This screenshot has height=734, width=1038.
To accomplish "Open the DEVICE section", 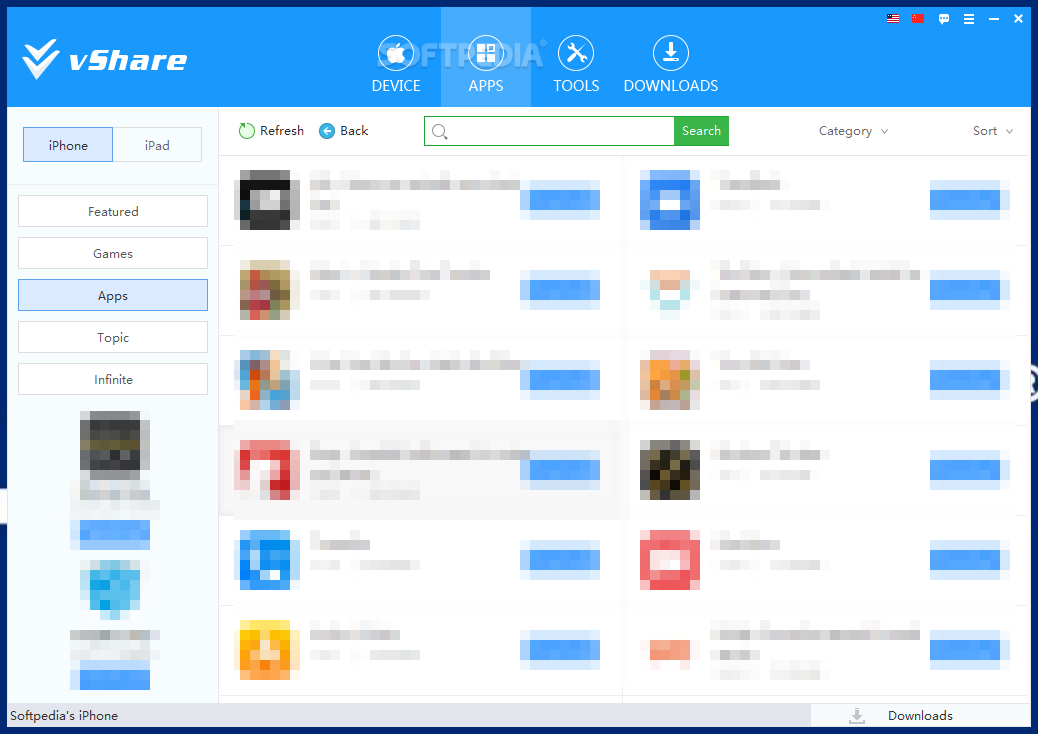I will pos(396,64).
